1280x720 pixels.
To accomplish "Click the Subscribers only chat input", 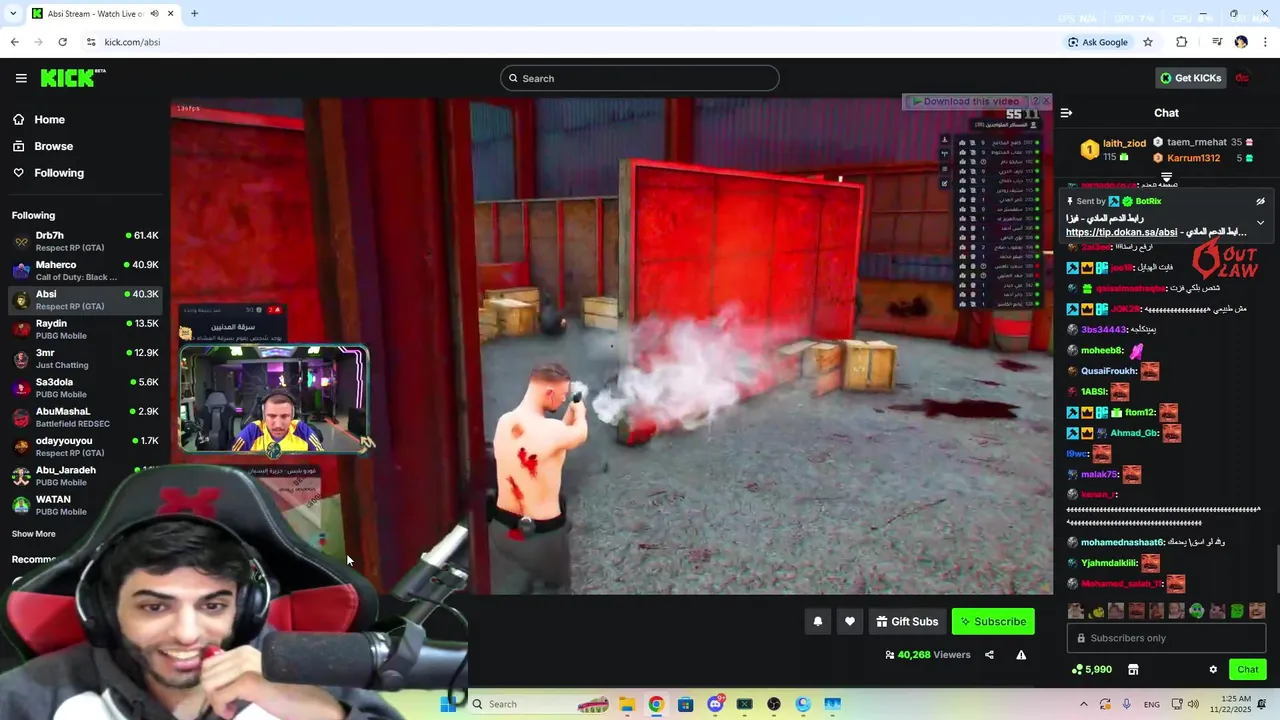I will click(x=1166, y=638).
